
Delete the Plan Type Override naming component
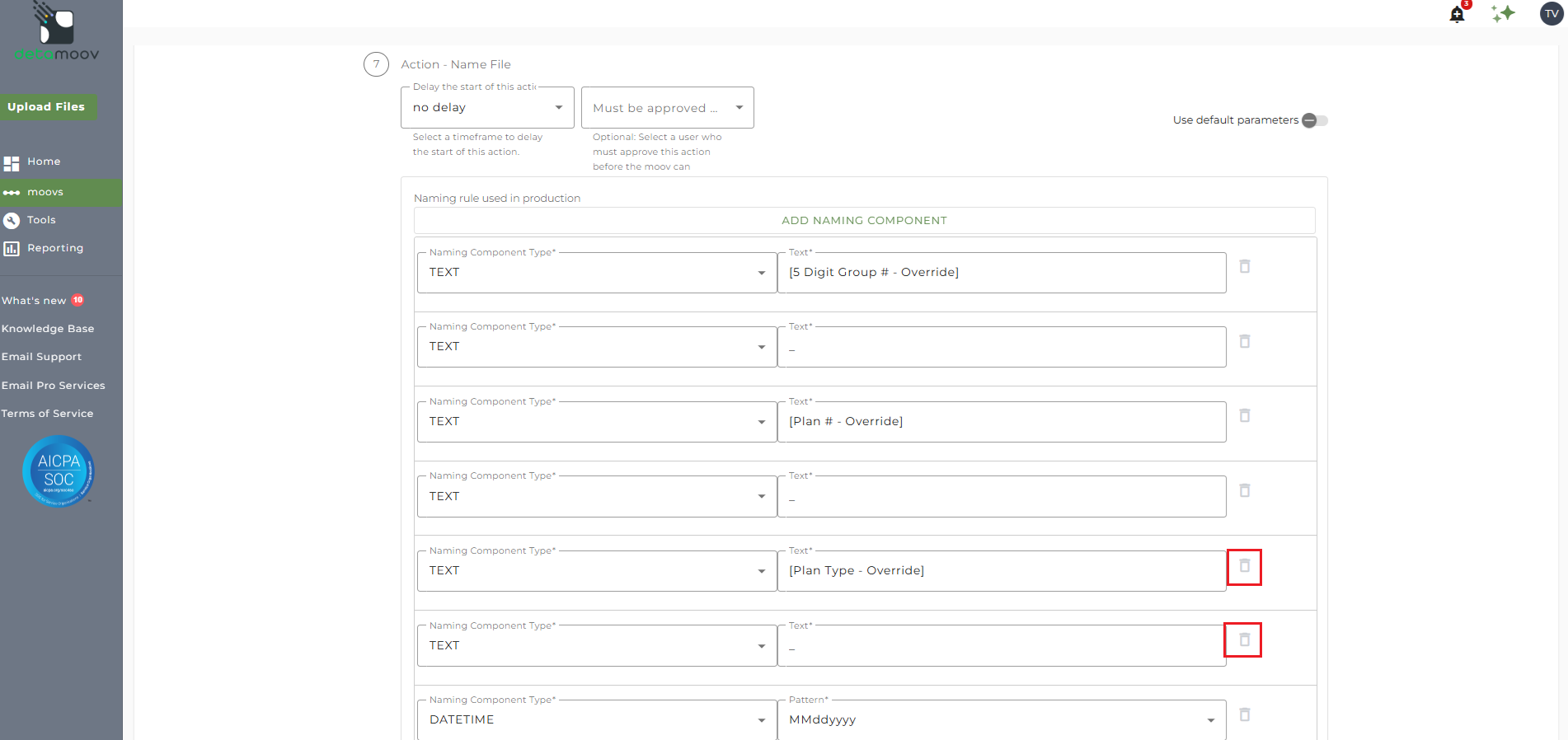coord(1245,566)
